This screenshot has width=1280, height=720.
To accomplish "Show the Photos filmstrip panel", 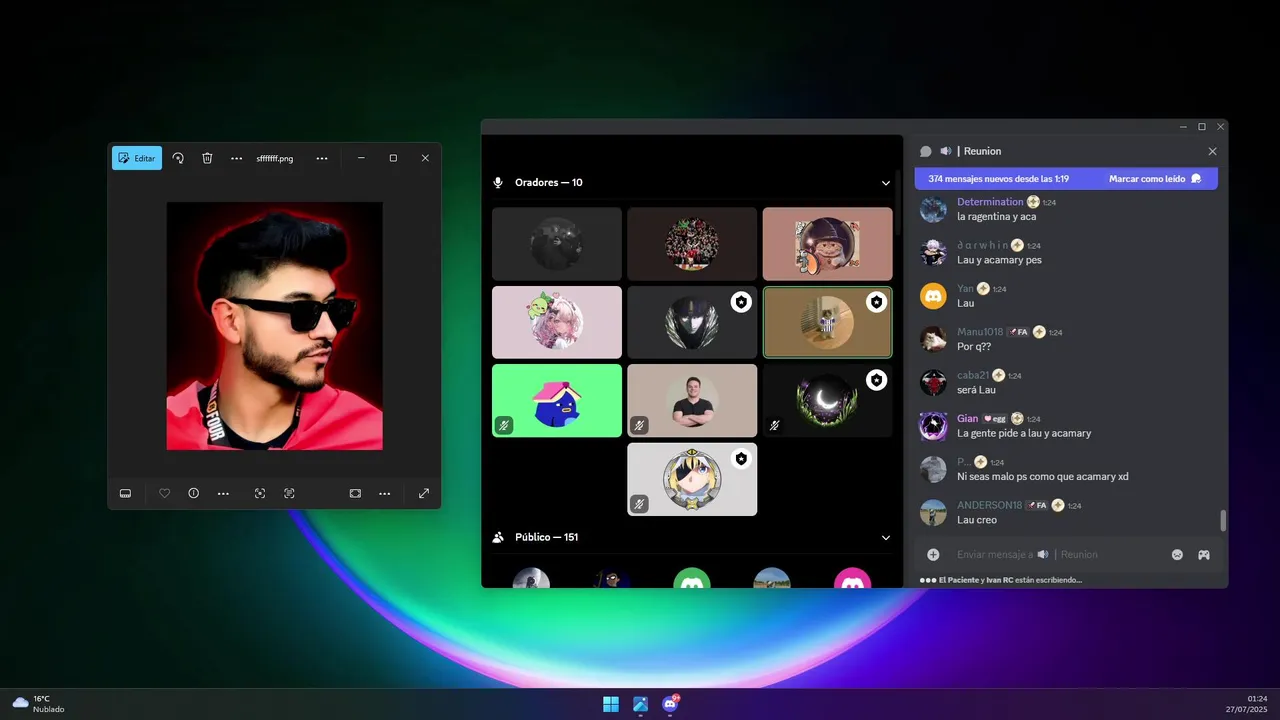I will pyautogui.click(x=126, y=493).
